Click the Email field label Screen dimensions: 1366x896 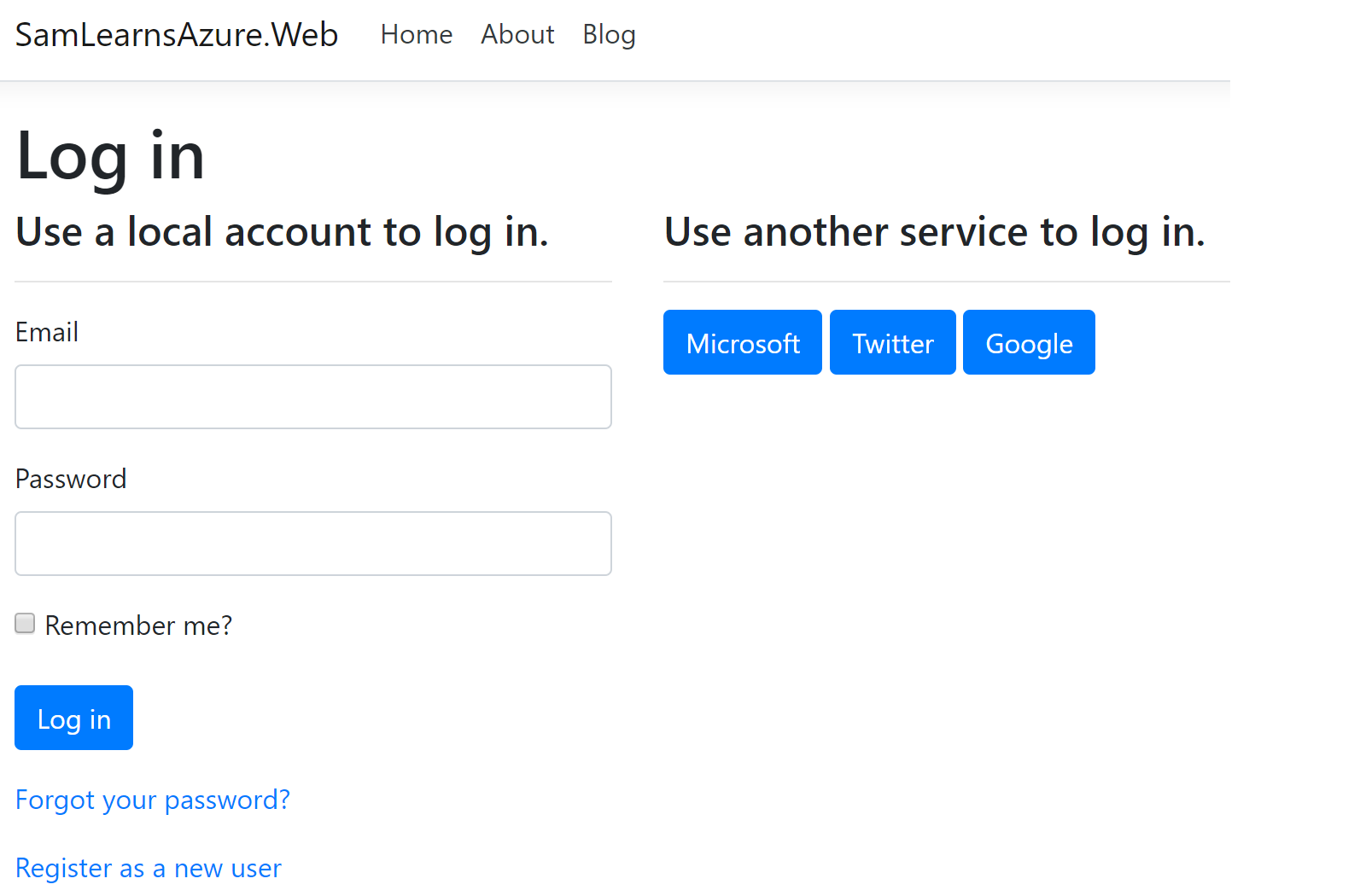pos(47,332)
